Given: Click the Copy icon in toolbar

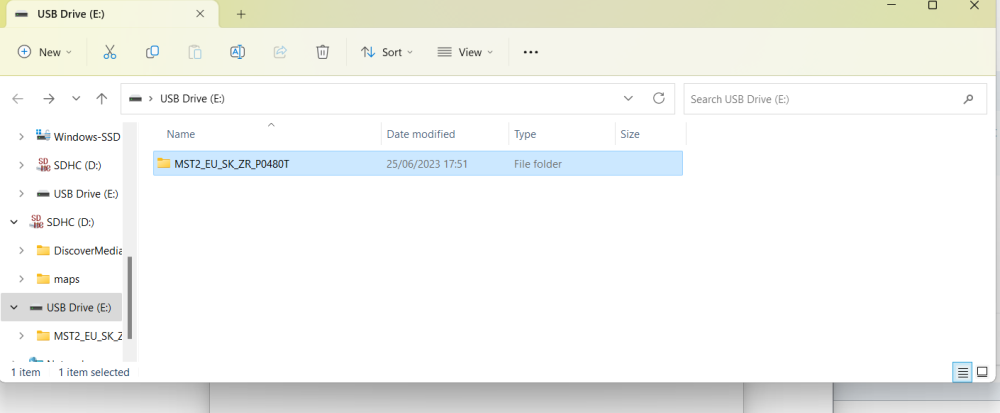Looking at the screenshot, I should [x=152, y=52].
